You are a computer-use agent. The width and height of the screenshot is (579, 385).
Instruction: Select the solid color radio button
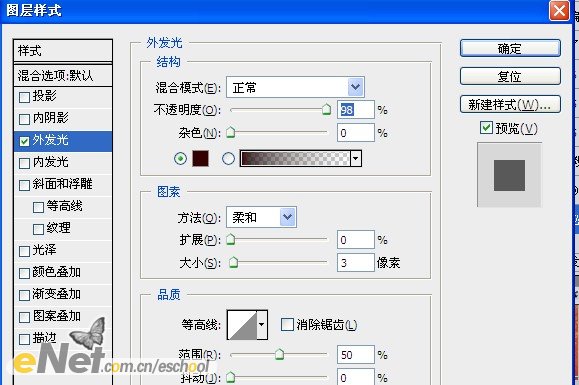[x=180, y=159]
